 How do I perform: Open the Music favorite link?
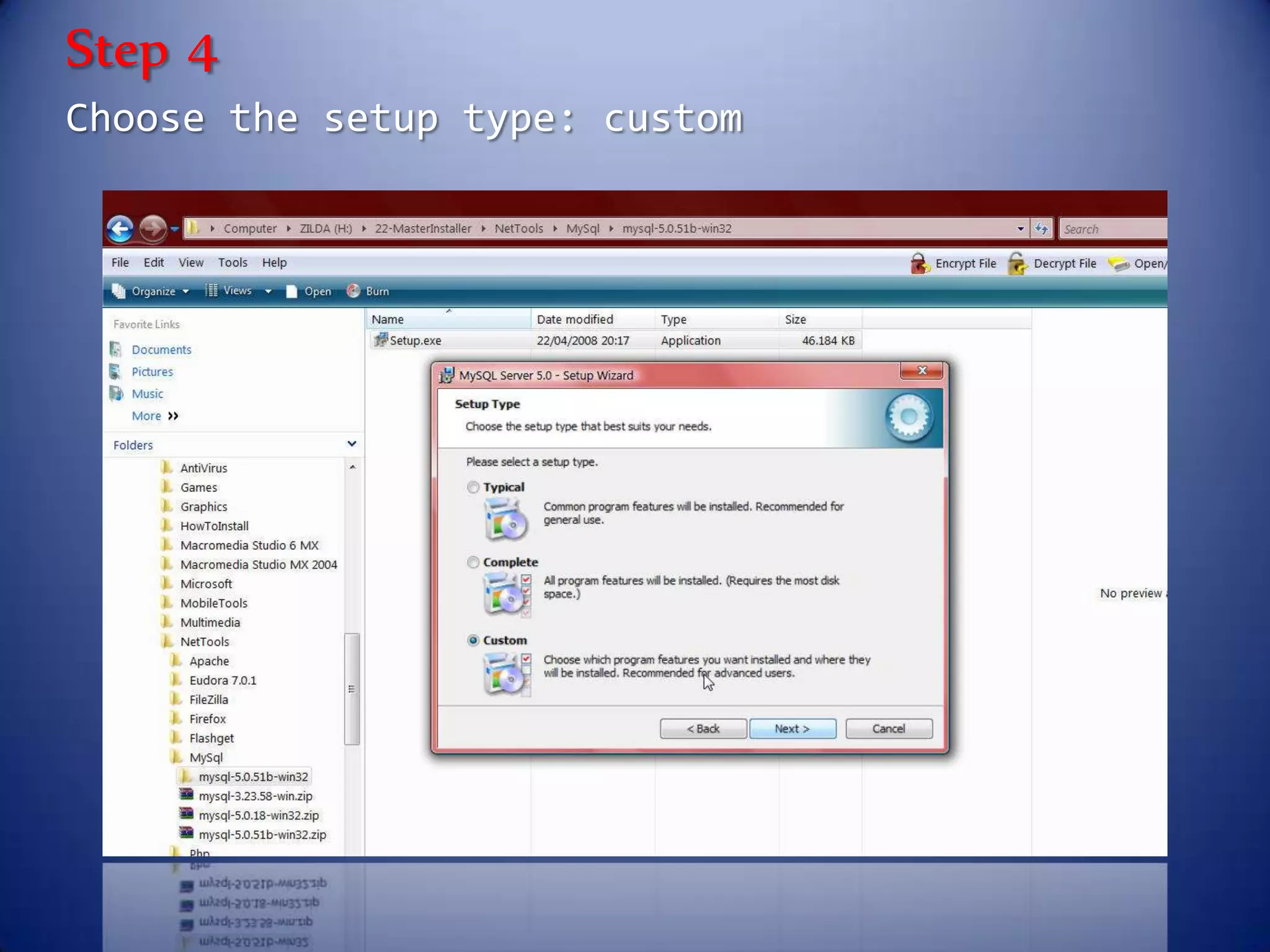click(x=148, y=394)
